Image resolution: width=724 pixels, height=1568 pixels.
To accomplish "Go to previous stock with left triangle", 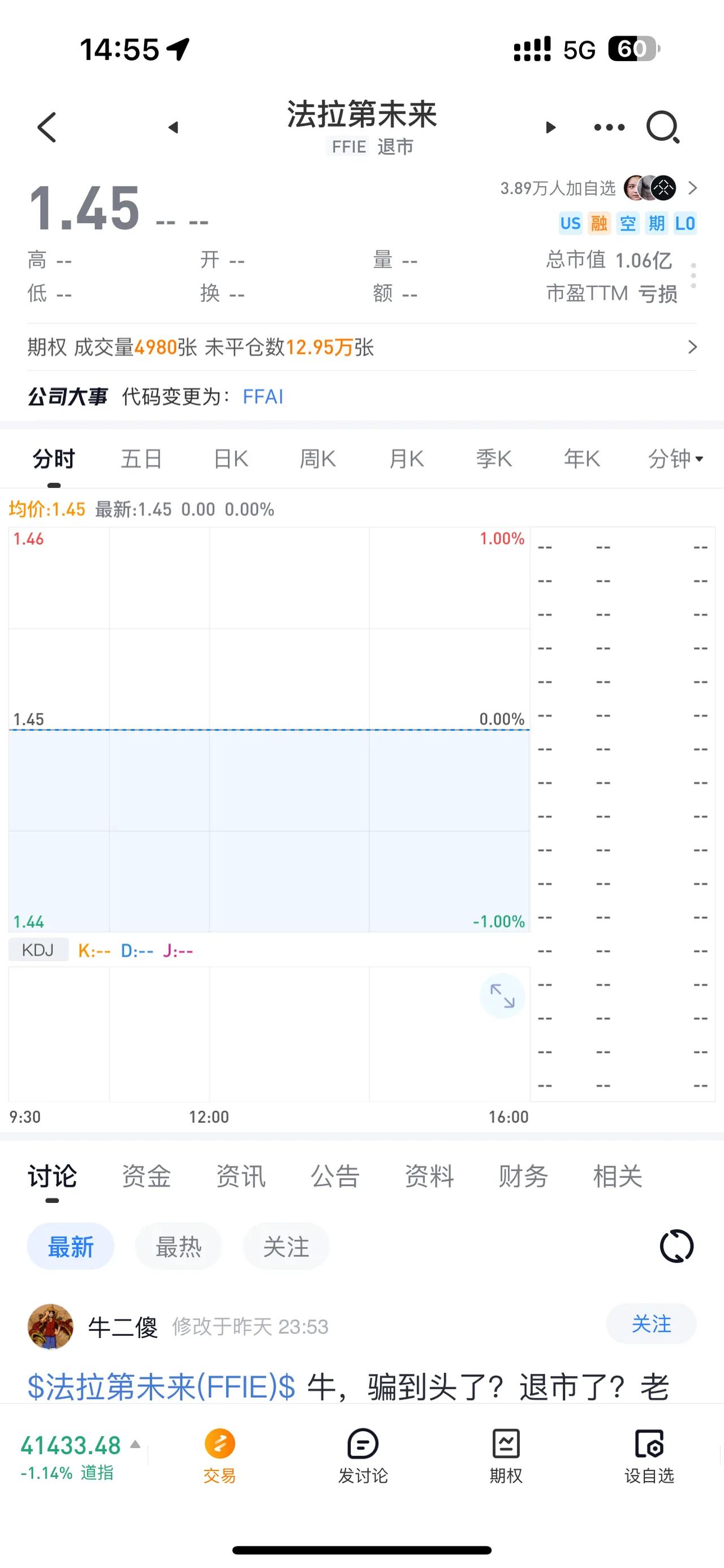I will [174, 127].
